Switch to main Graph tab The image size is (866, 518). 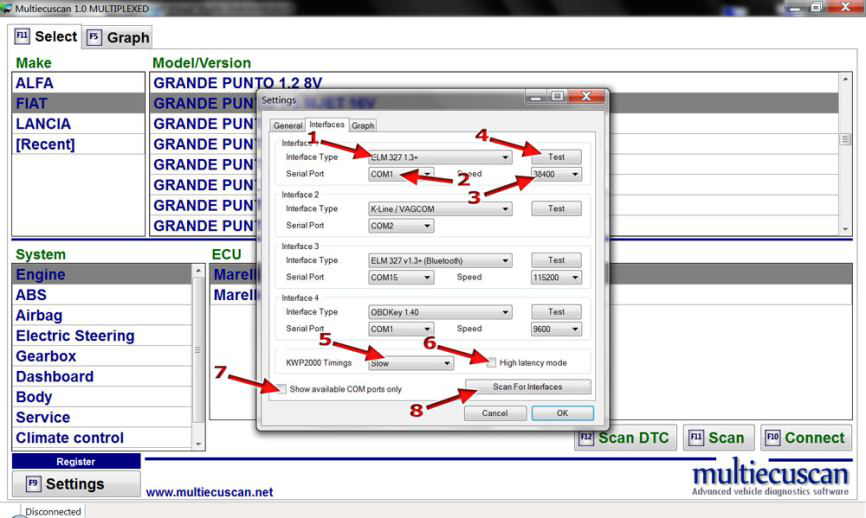[x=117, y=38]
